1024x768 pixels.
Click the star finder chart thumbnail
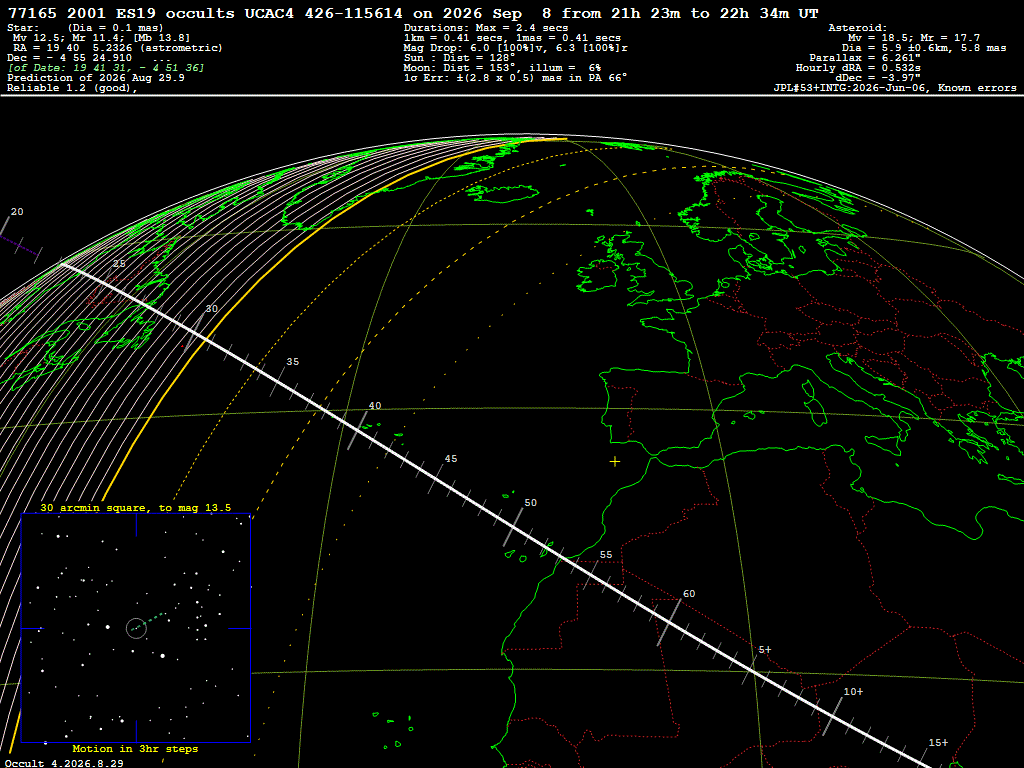[x=136, y=628]
